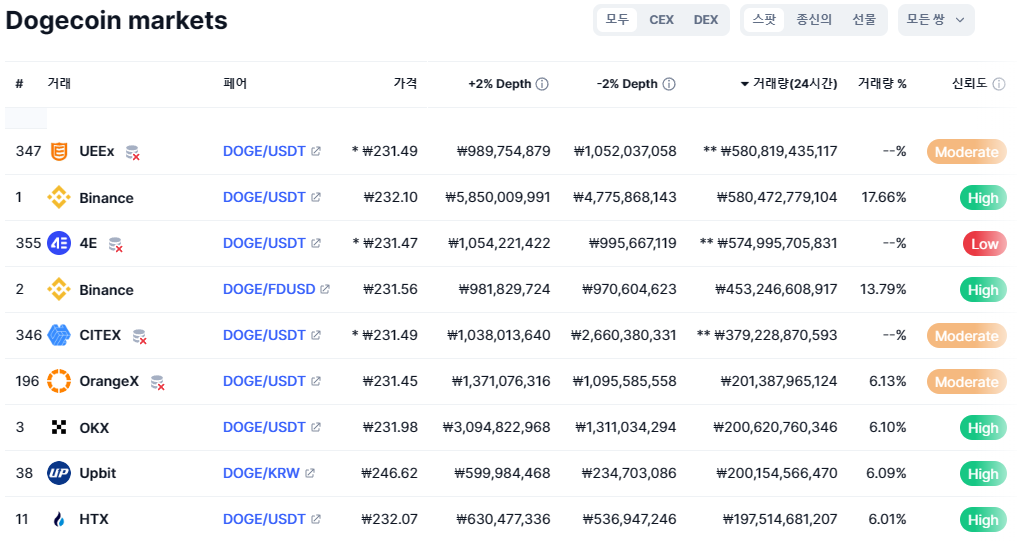Select the 종신의 market tab
This screenshot has height=541, width=1017.
814,19
